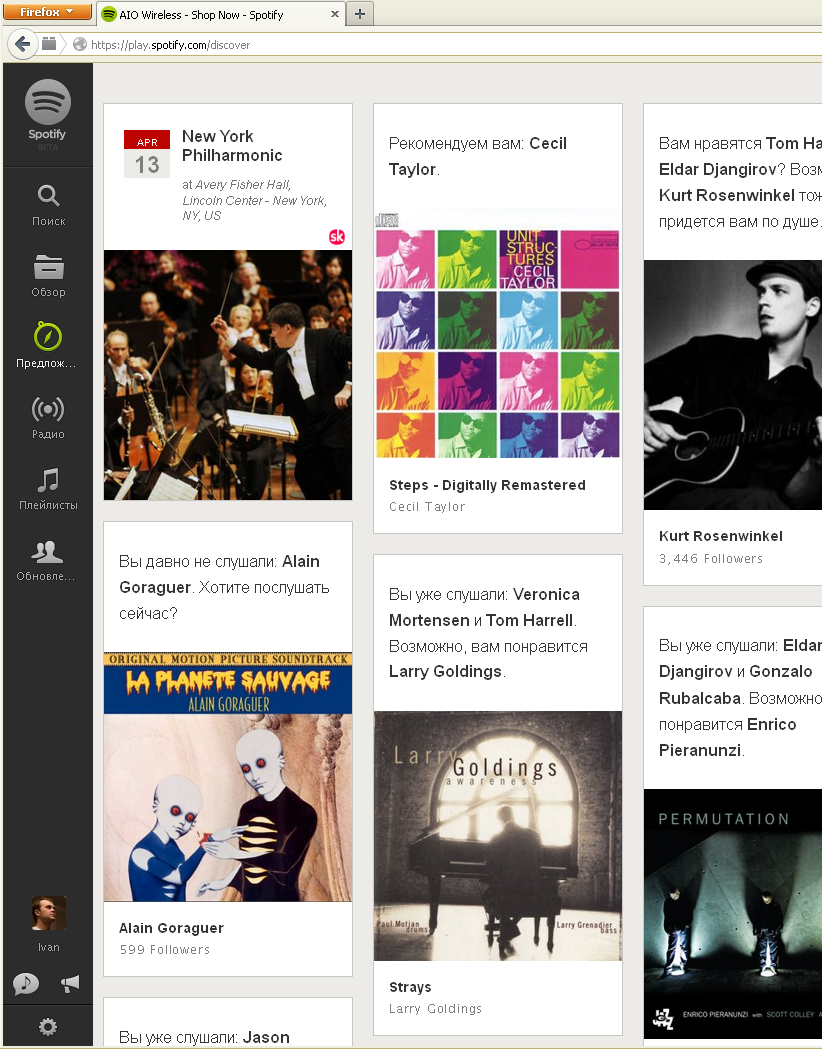Select the AIO Wireless - Shop Now tab
The height and width of the screenshot is (1049, 822).
pyautogui.click(x=221, y=14)
